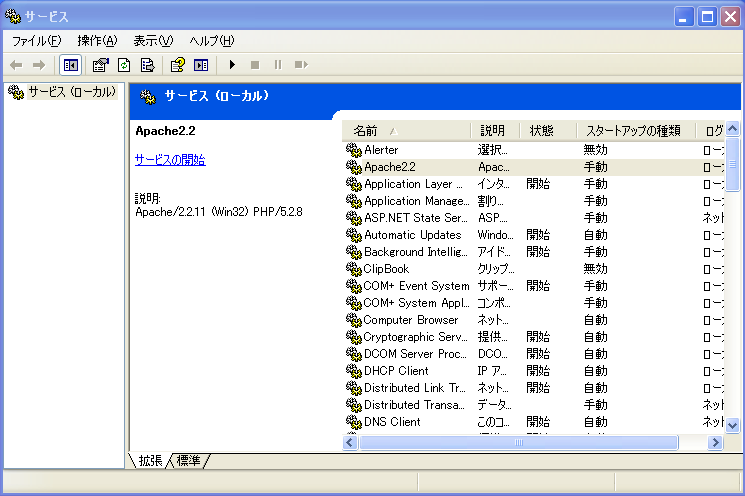Select the Automatic Updates service name

point(412,235)
